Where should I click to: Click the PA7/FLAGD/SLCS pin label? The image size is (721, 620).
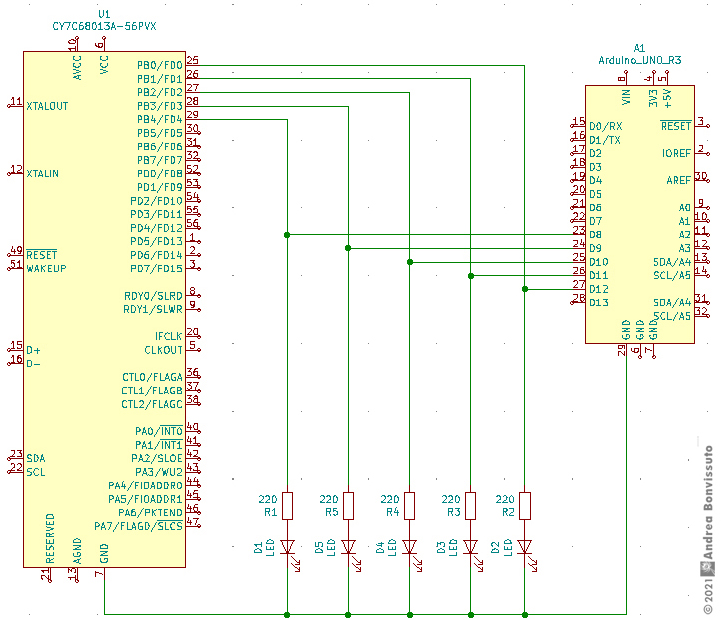coord(138,526)
